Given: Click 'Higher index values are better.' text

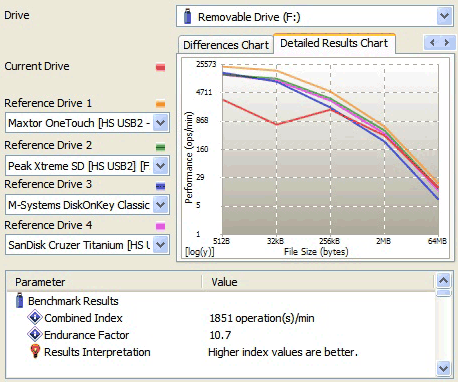Looking at the screenshot, I should [x=283, y=352].
